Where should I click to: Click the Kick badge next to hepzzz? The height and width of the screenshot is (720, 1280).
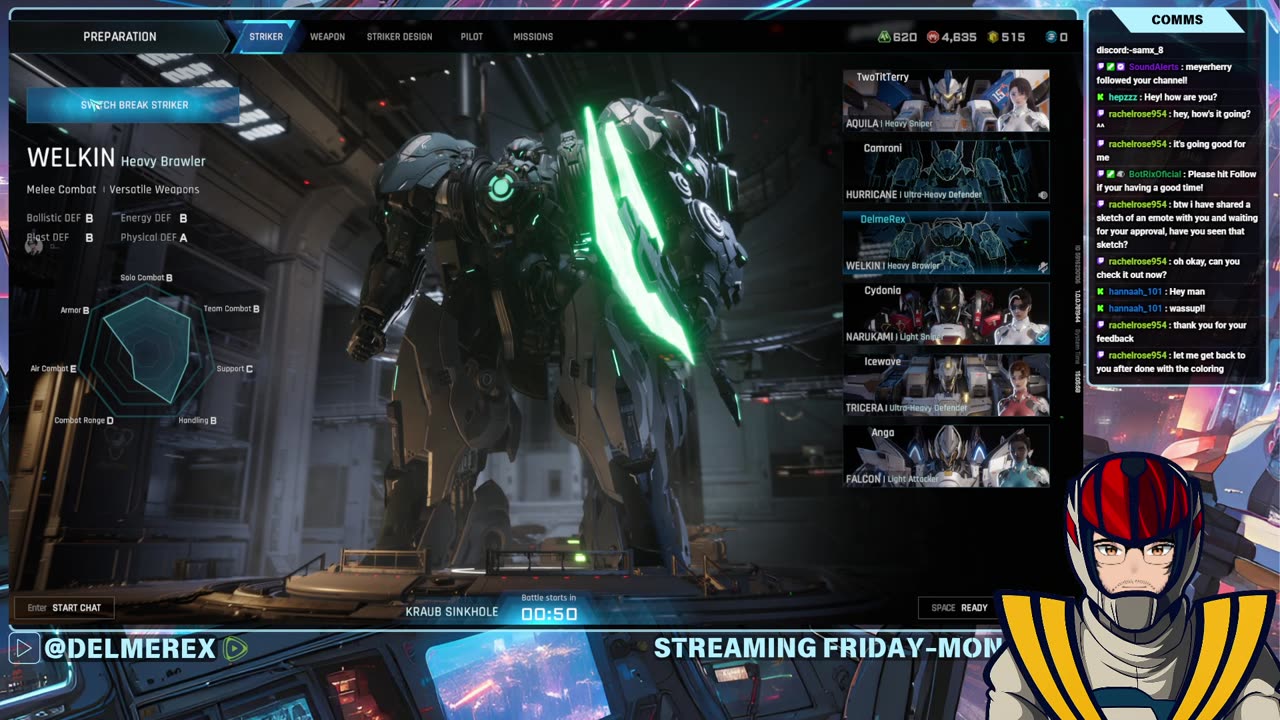pos(1101,97)
